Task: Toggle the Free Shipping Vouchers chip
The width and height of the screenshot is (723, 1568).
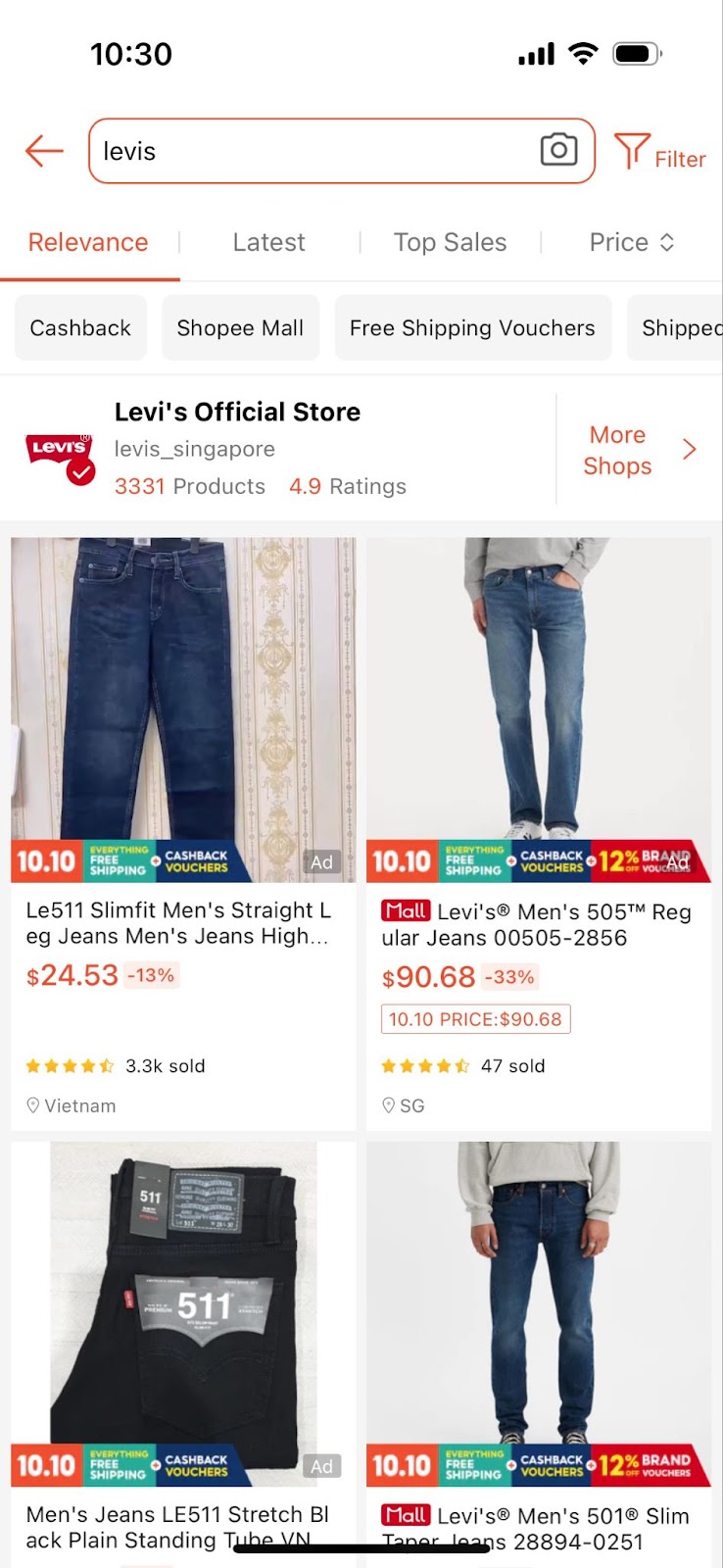Action: tap(472, 327)
